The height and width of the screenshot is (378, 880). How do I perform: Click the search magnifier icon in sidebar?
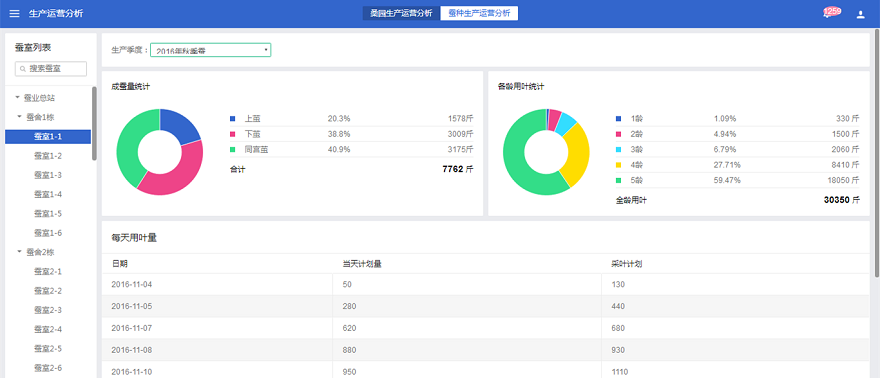(23, 69)
